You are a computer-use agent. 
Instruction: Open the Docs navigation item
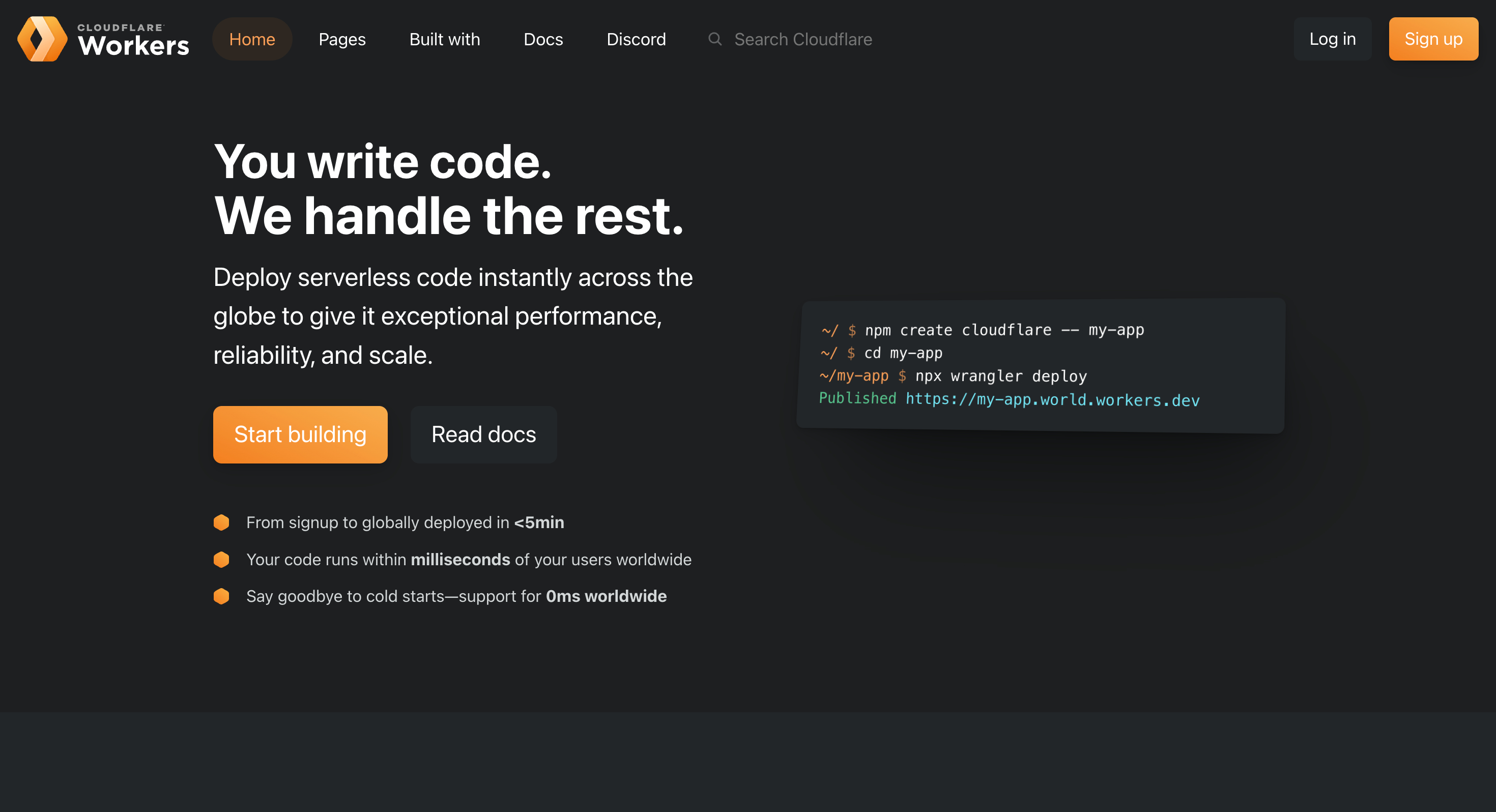coord(543,39)
